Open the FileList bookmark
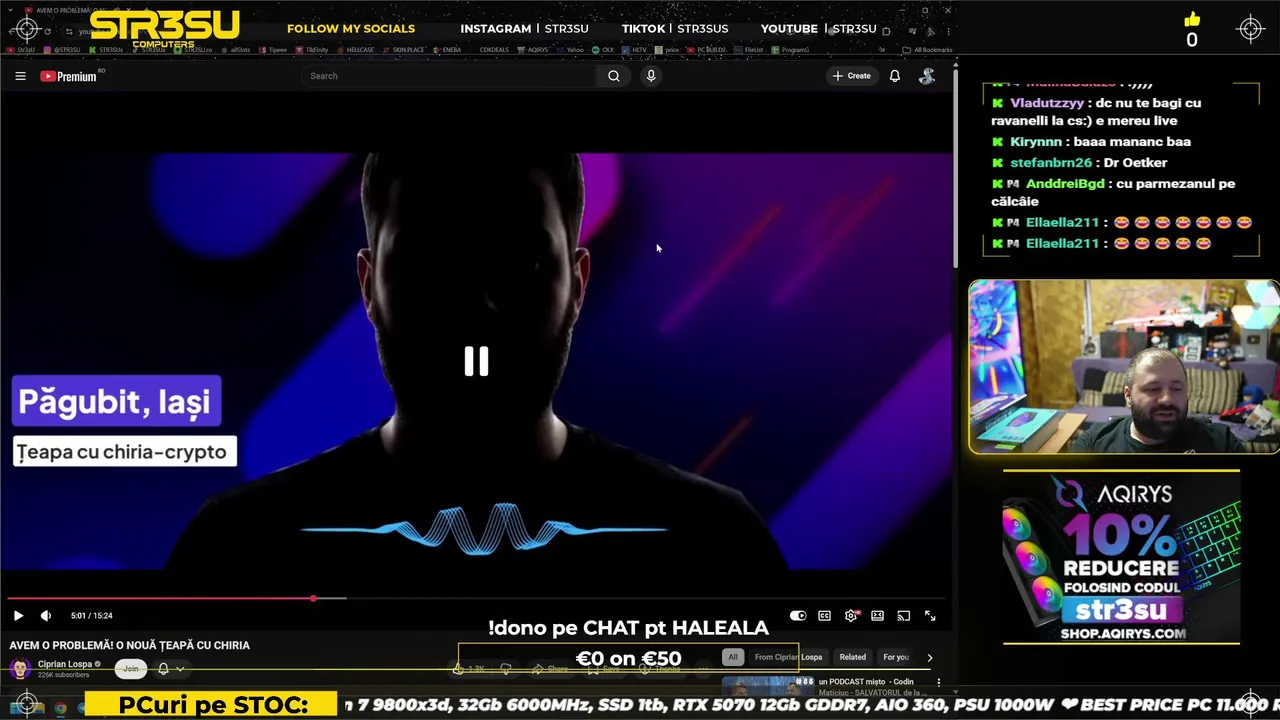Screen dimensions: 1280x720 tap(749, 50)
